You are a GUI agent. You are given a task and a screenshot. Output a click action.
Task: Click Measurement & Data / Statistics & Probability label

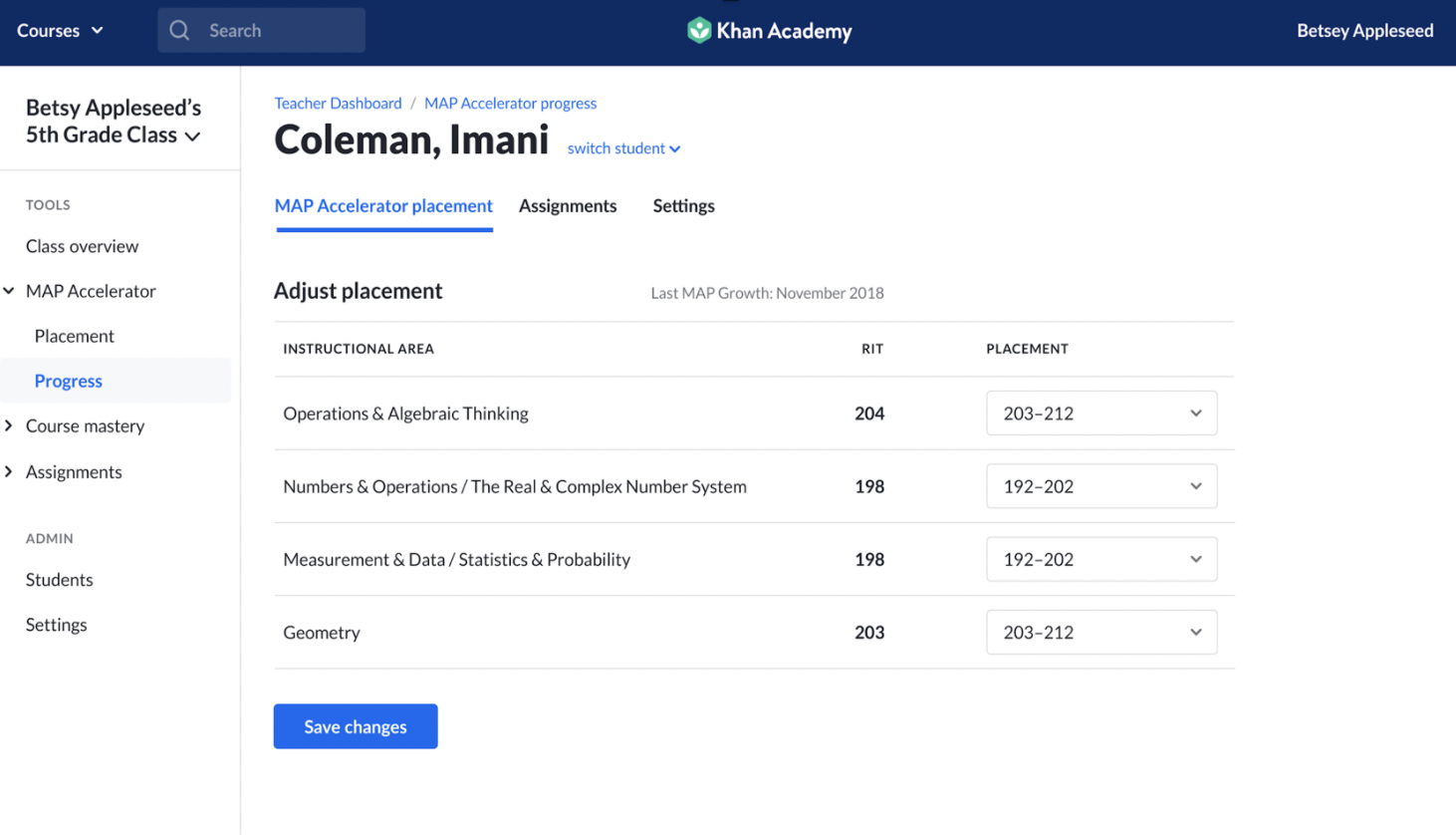click(456, 560)
